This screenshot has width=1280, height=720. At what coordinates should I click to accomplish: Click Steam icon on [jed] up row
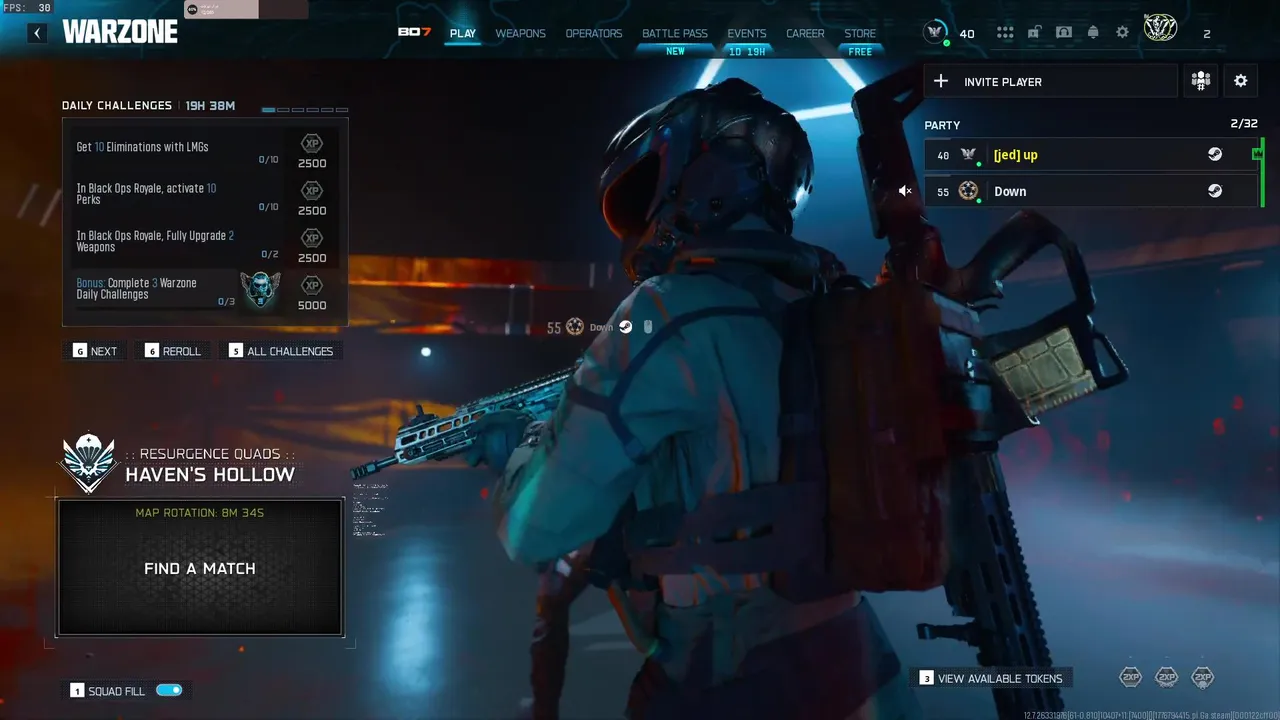point(1215,155)
